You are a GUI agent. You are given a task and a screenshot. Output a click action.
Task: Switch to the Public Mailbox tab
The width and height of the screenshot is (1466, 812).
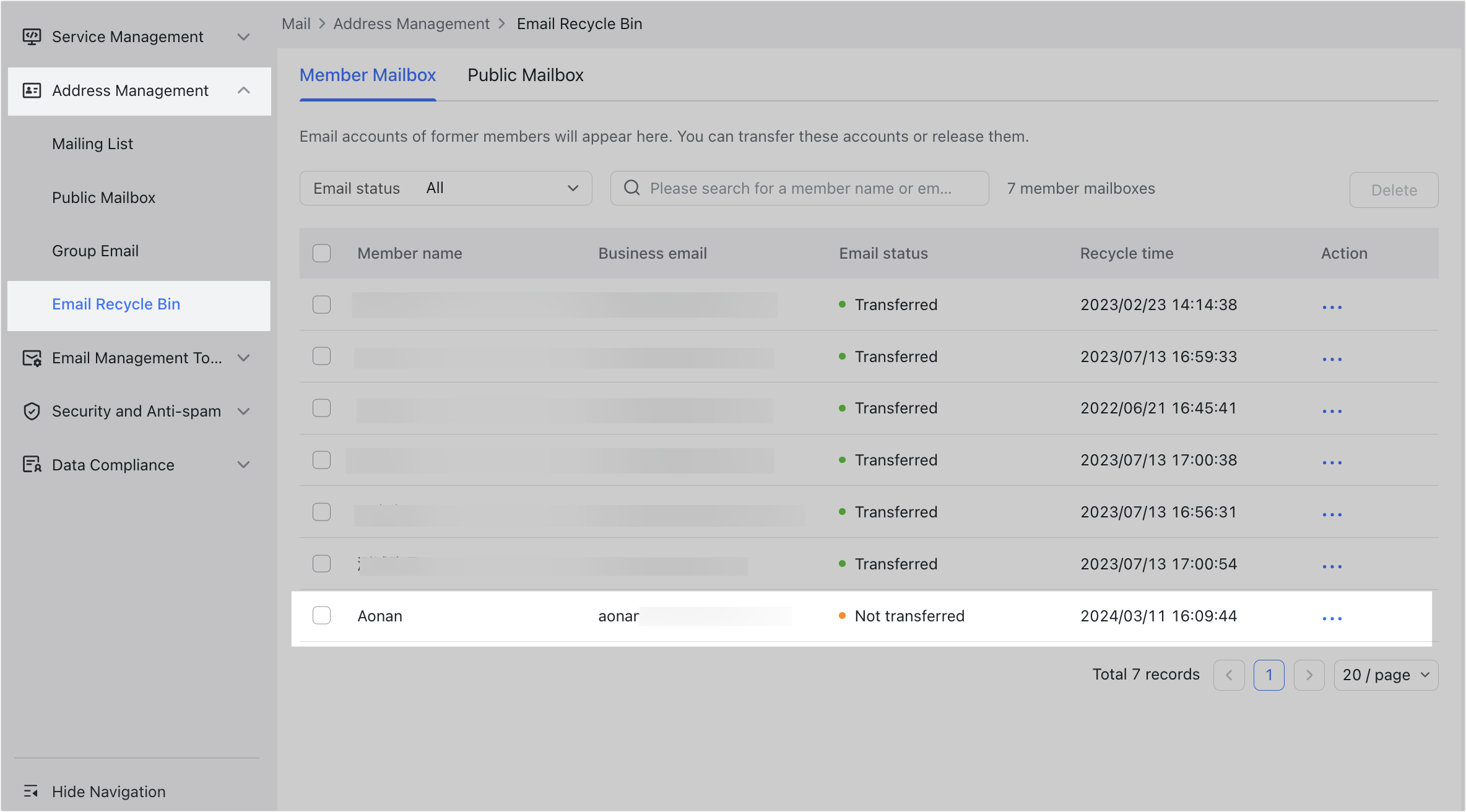click(526, 76)
